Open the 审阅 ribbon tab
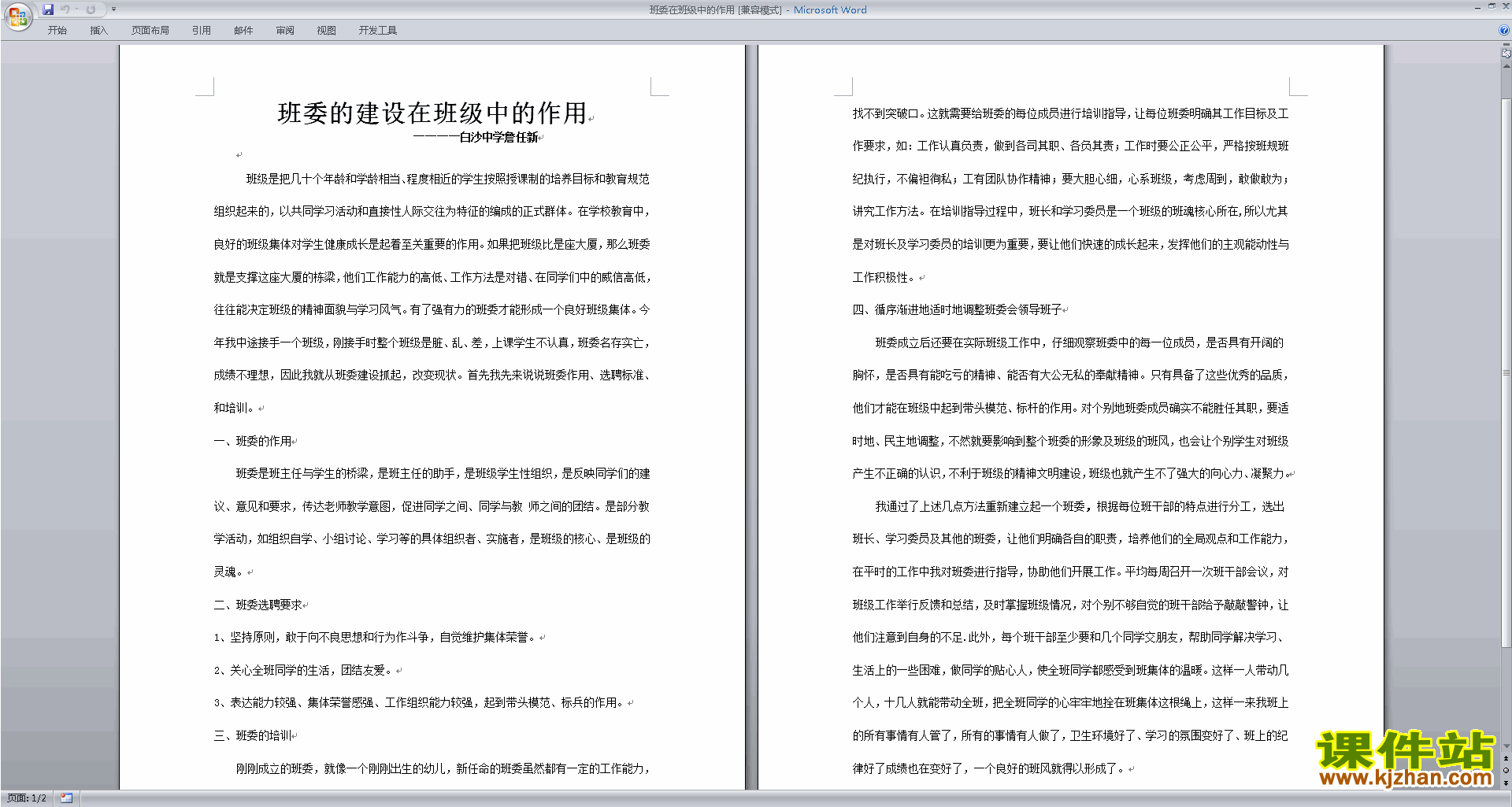The image size is (1512, 807). pyautogui.click(x=285, y=31)
